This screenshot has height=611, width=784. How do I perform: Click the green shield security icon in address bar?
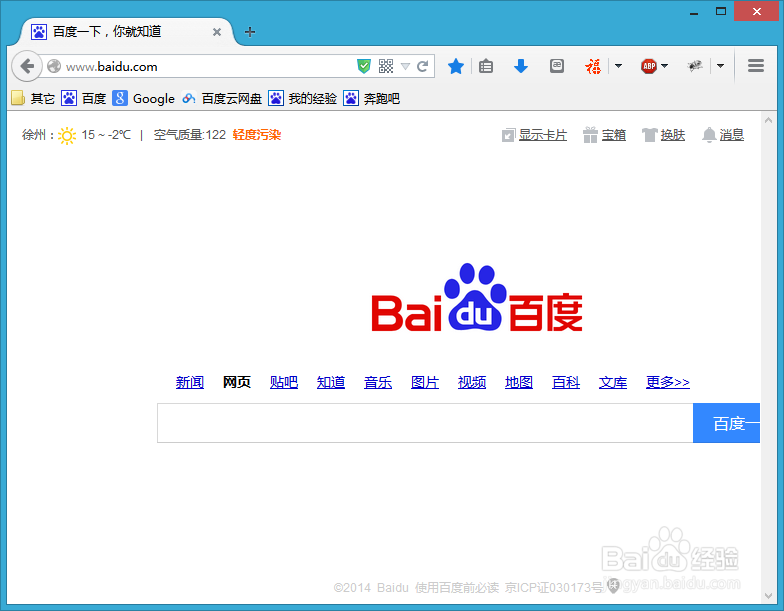[x=364, y=66]
